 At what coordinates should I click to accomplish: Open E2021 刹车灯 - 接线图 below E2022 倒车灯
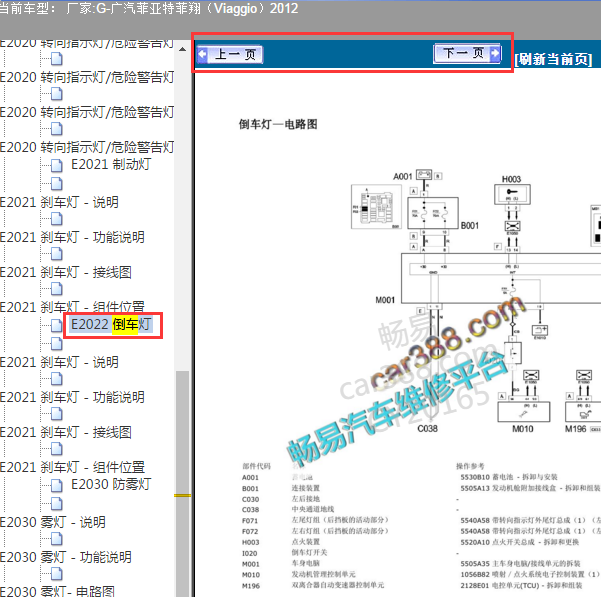(66, 432)
